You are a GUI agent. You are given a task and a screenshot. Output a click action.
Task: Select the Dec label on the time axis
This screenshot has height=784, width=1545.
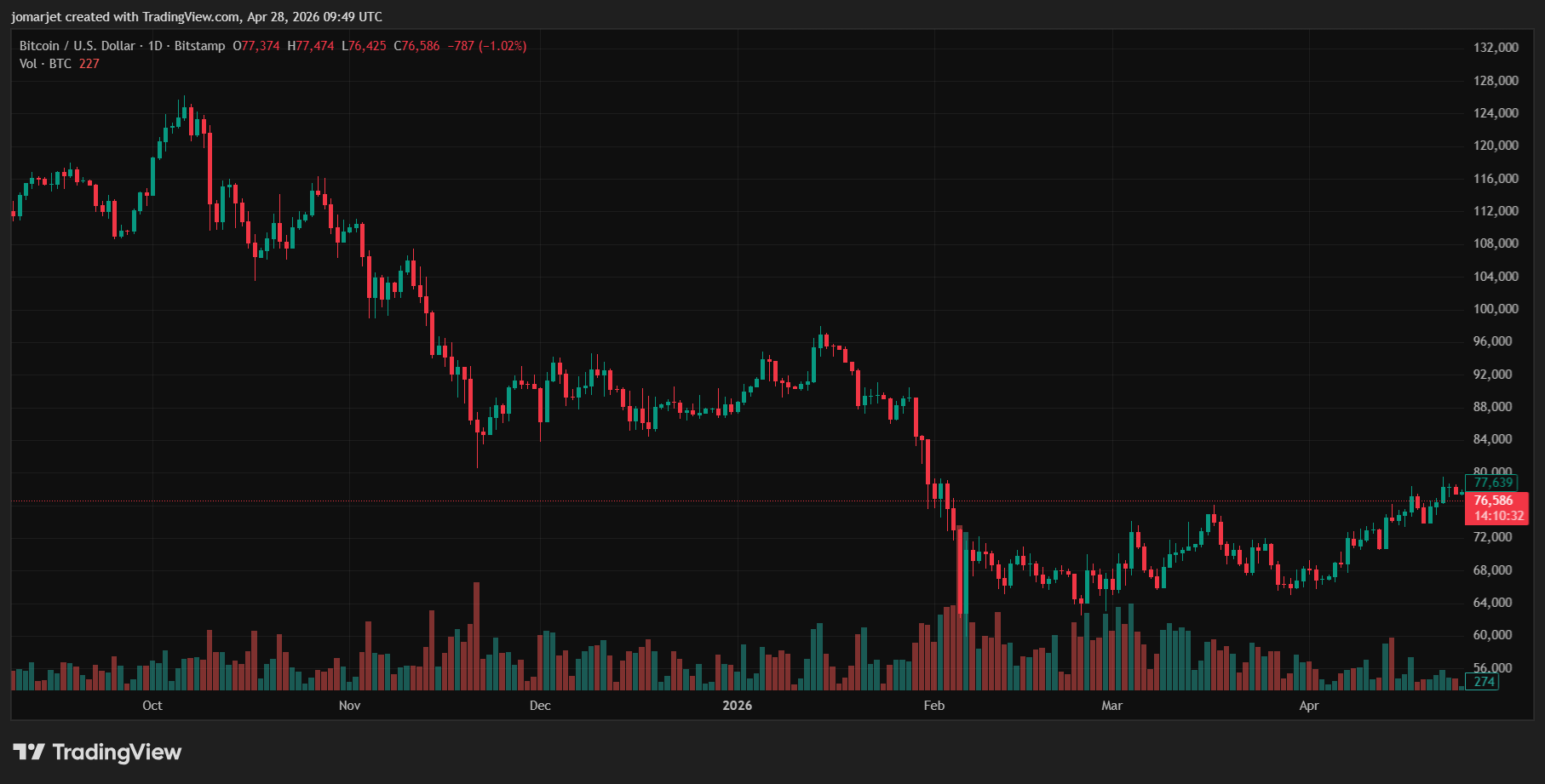[x=540, y=706]
